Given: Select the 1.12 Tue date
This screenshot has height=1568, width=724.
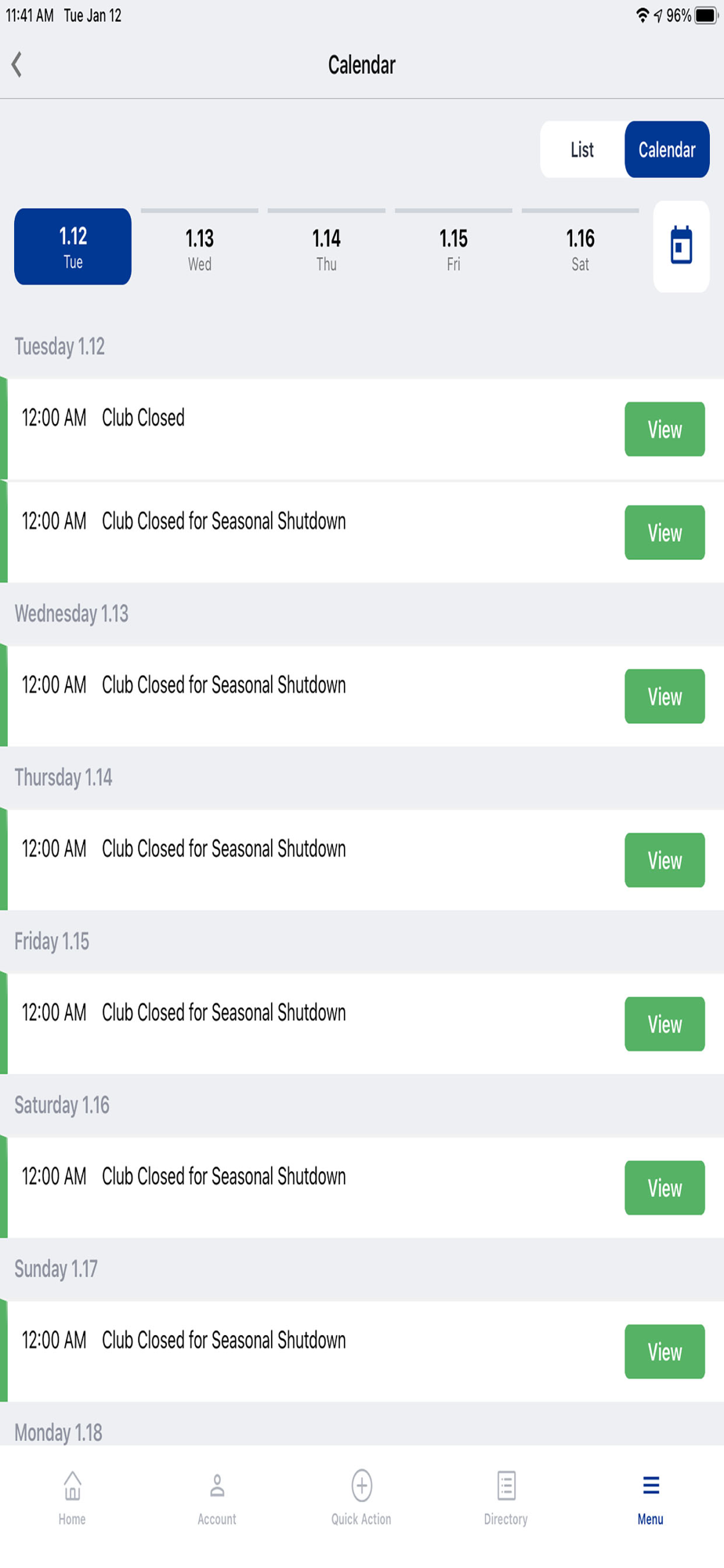Looking at the screenshot, I should 73,247.
